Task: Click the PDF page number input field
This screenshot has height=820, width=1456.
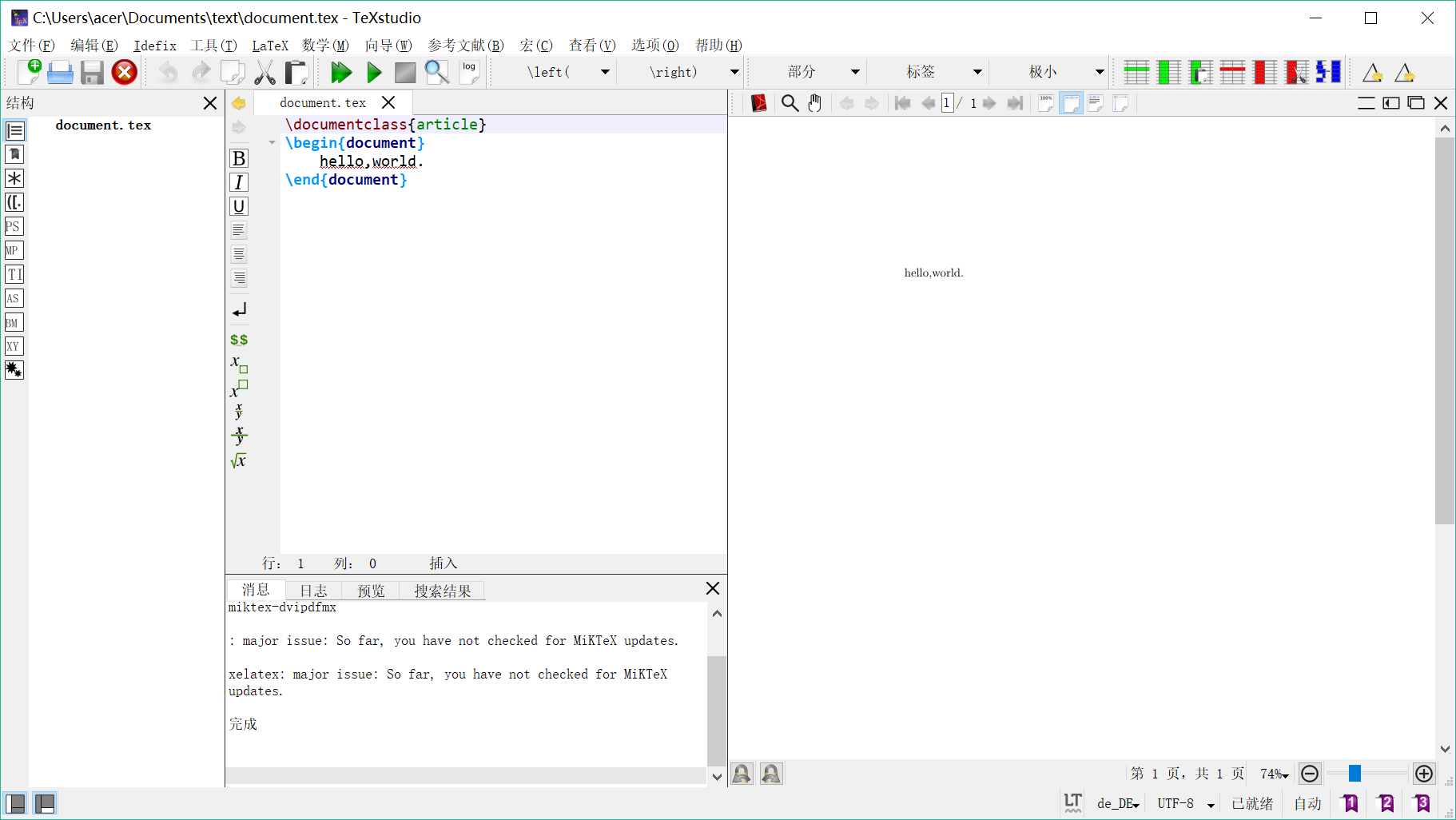Action: pyautogui.click(x=947, y=103)
